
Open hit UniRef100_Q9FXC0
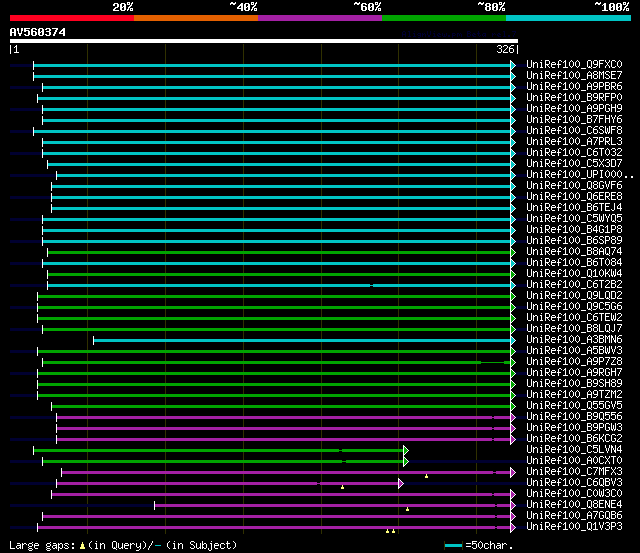pyautogui.click(x=573, y=65)
